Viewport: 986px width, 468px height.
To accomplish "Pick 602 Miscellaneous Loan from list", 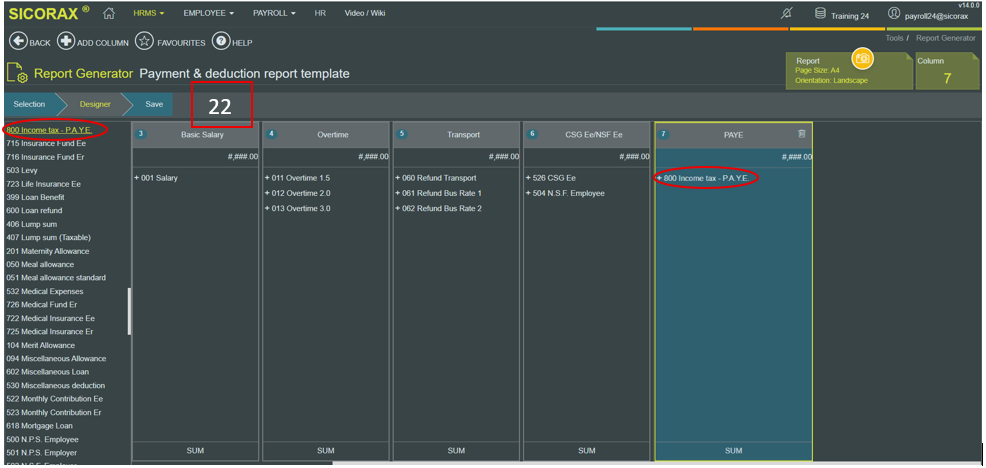I will tap(47, 372).
